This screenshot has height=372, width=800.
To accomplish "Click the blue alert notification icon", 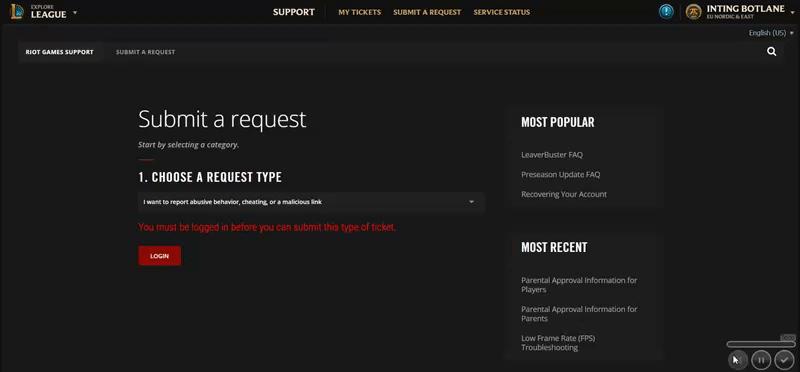I will tap(666, 12).
